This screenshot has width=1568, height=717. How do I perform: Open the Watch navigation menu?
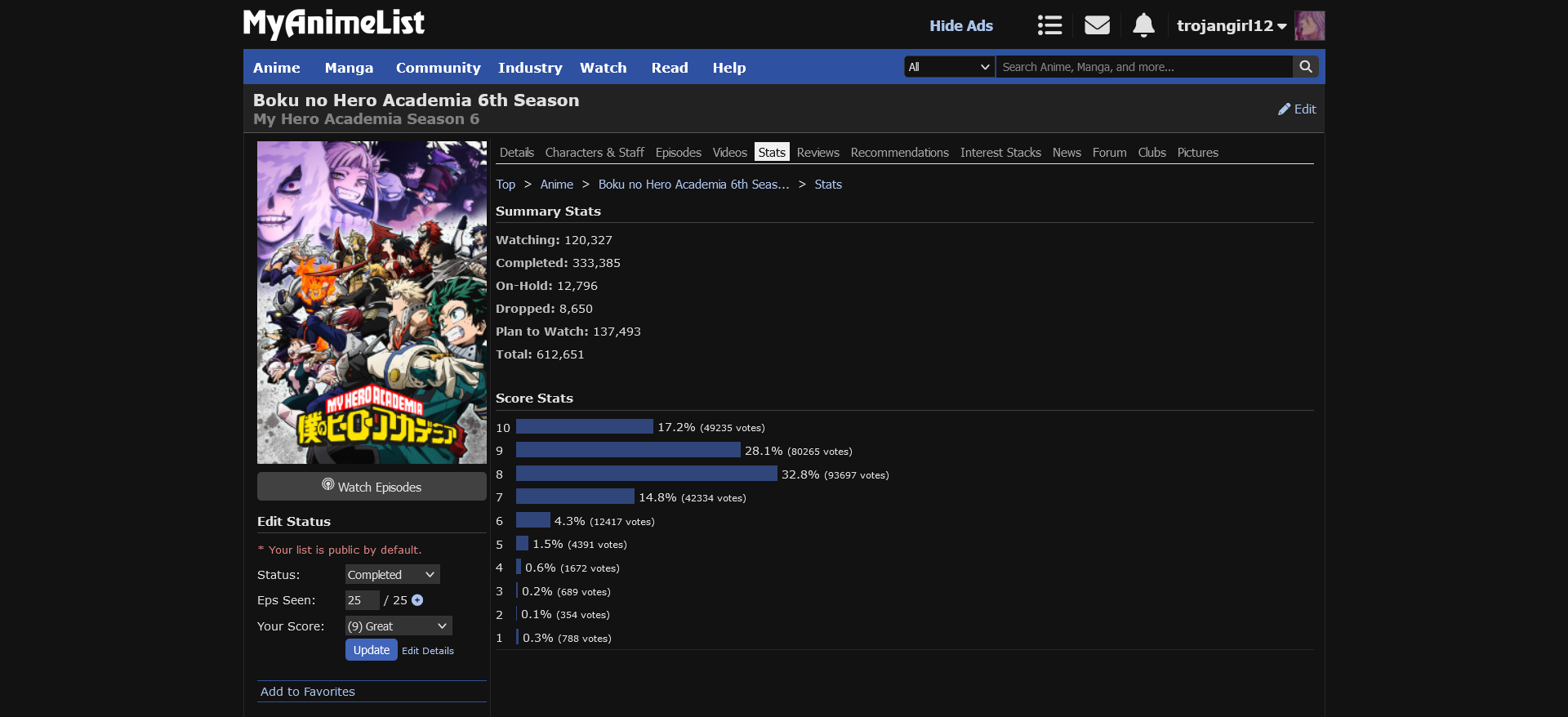click(603, 68)
